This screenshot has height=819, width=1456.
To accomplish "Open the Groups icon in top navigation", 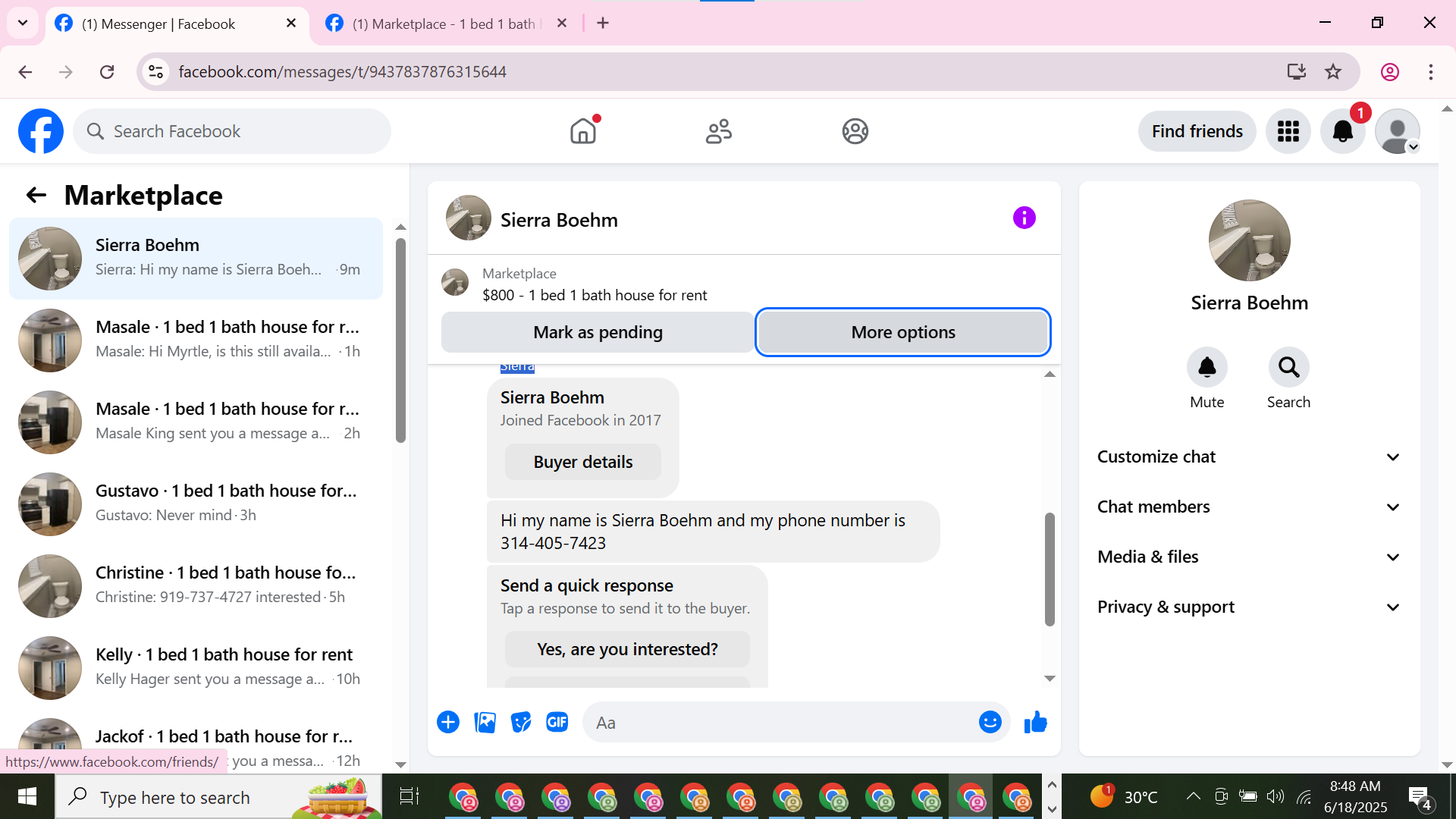I will [x=855, y=131].
